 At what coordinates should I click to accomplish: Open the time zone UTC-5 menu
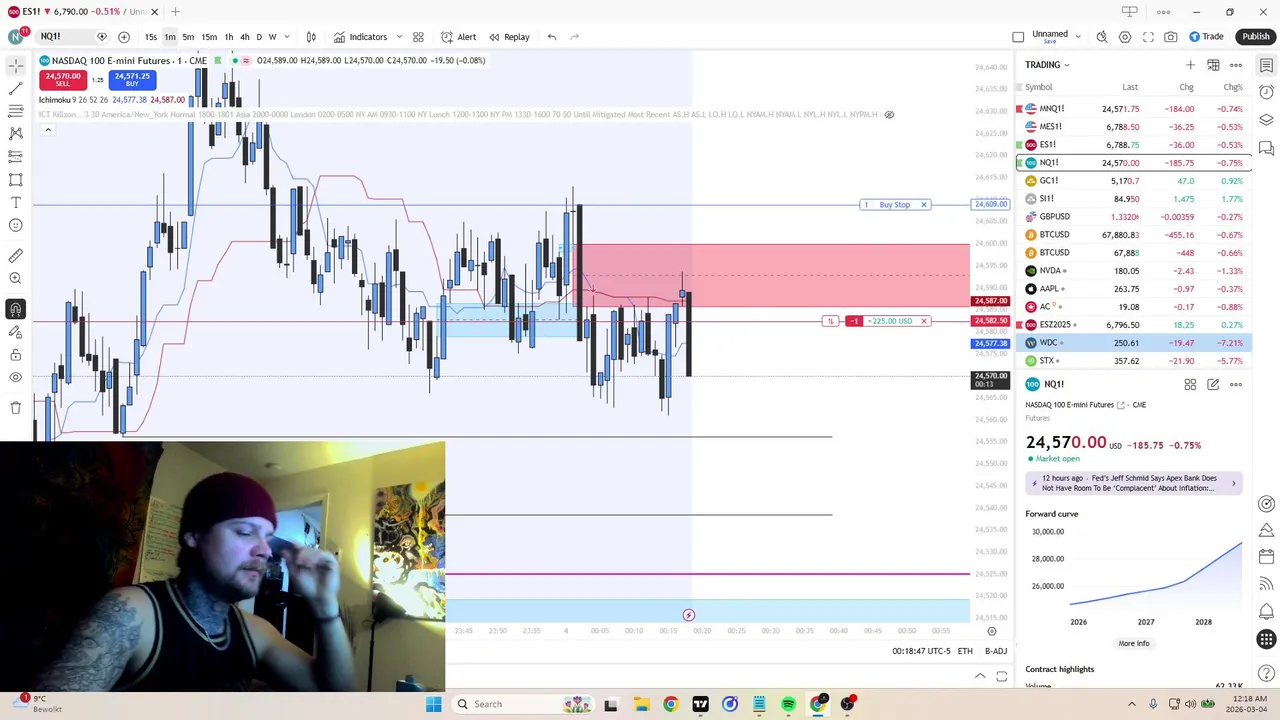point(921,651)
